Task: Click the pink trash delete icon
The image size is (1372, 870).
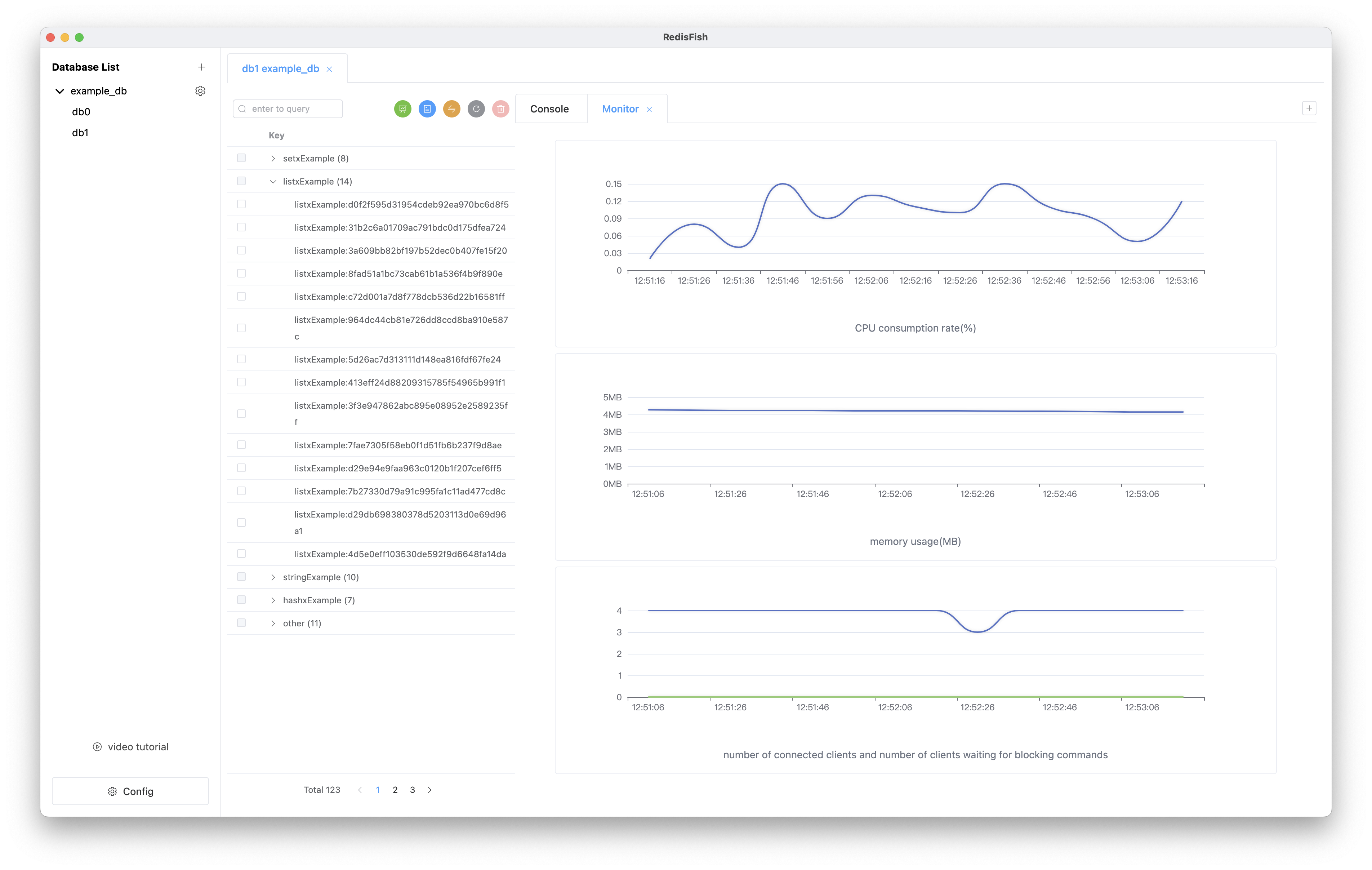Action: (x=500, y=109)
